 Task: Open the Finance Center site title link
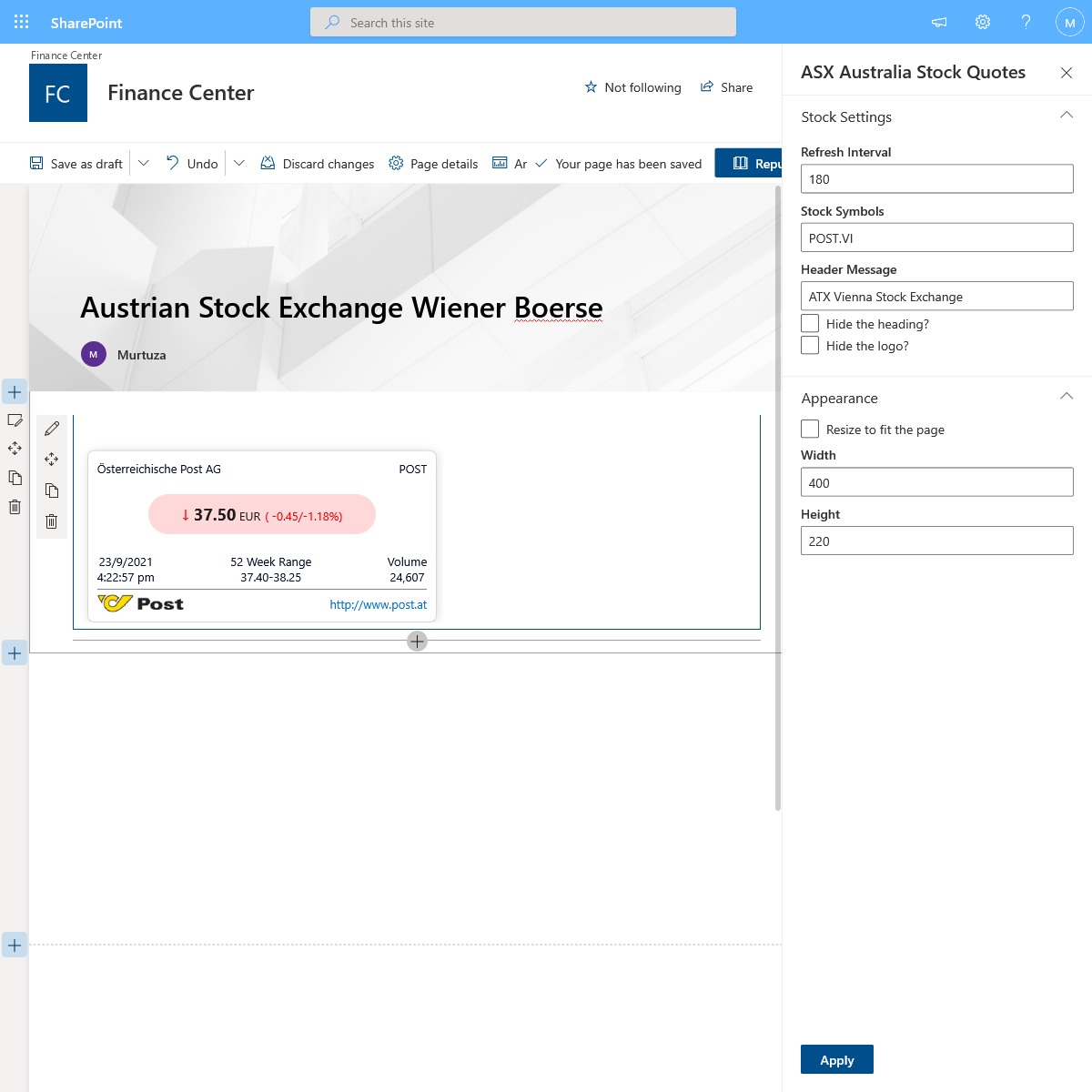tap(181, 93)
